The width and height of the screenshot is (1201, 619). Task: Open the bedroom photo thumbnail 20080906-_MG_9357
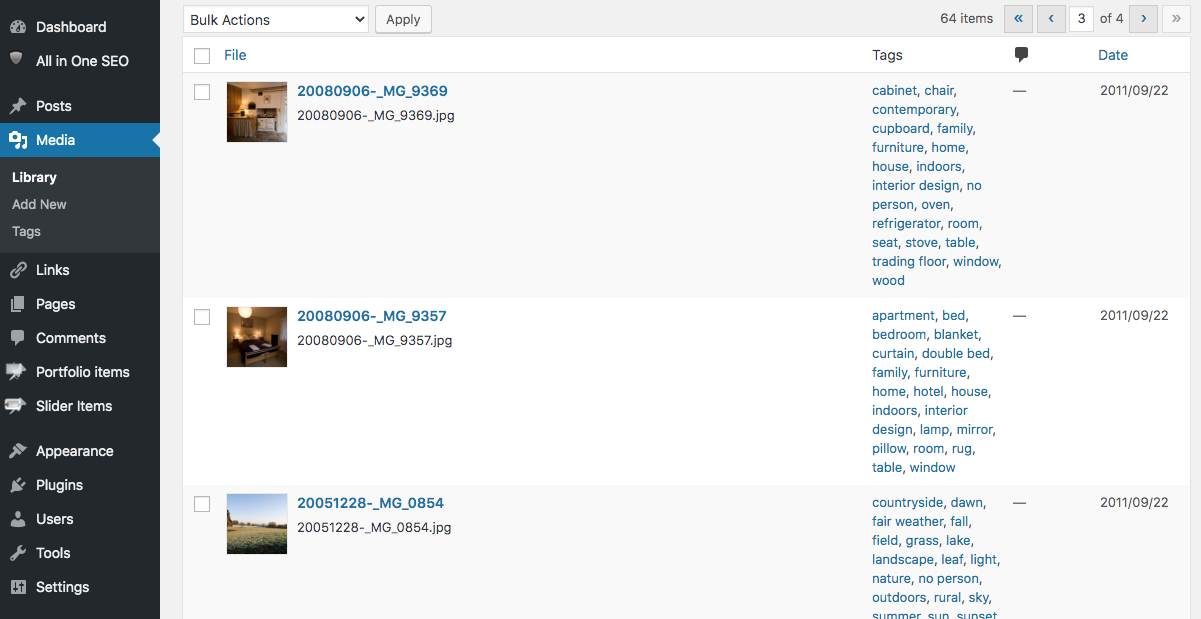257,337
